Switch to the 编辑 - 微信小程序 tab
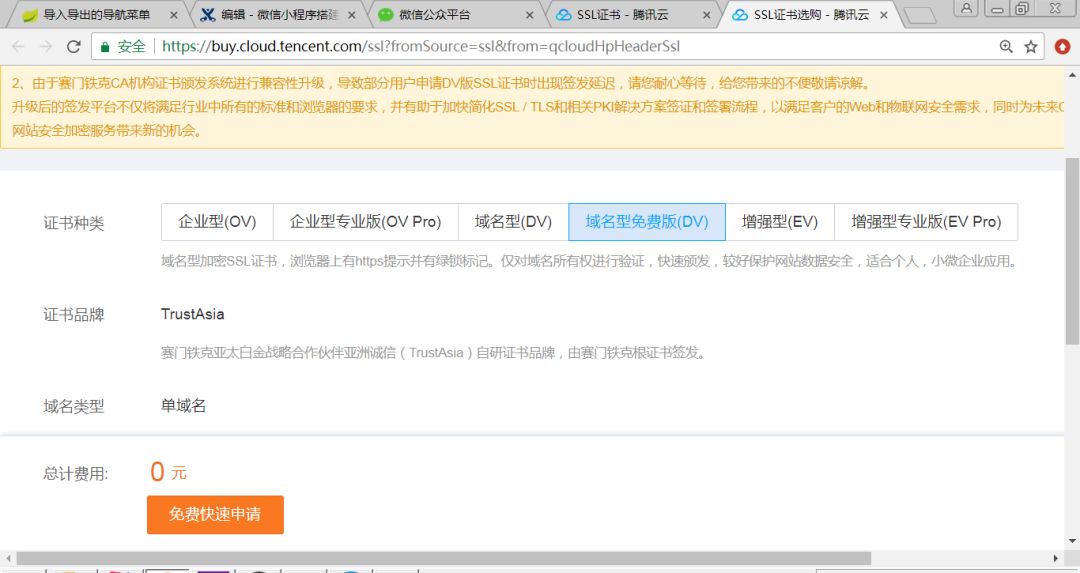Screen dimensions: 1080x573 (x=279, y=14)
